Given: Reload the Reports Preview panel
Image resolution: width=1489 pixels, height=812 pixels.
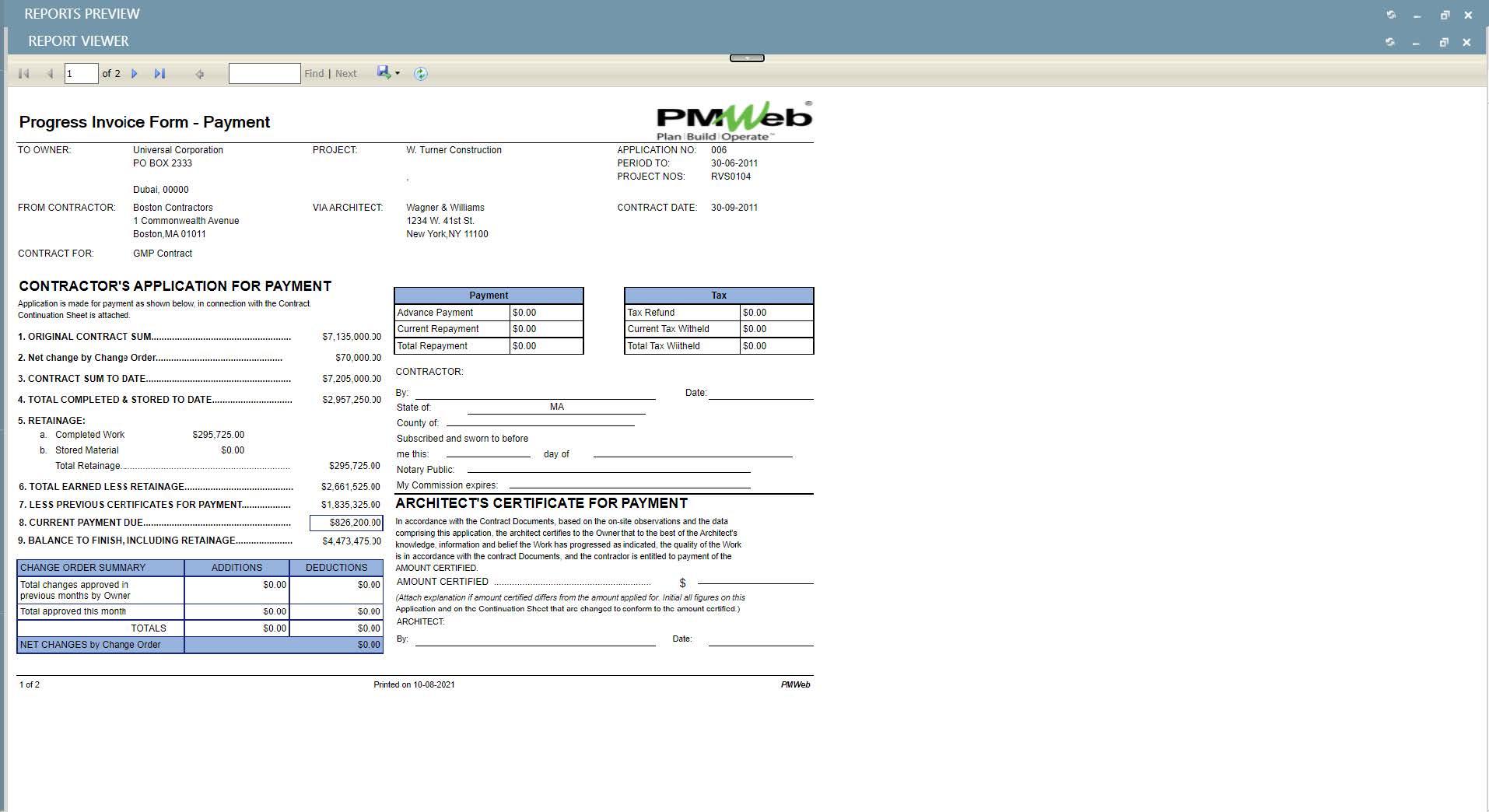Looking at the screenshot, I should (1391, 15).
